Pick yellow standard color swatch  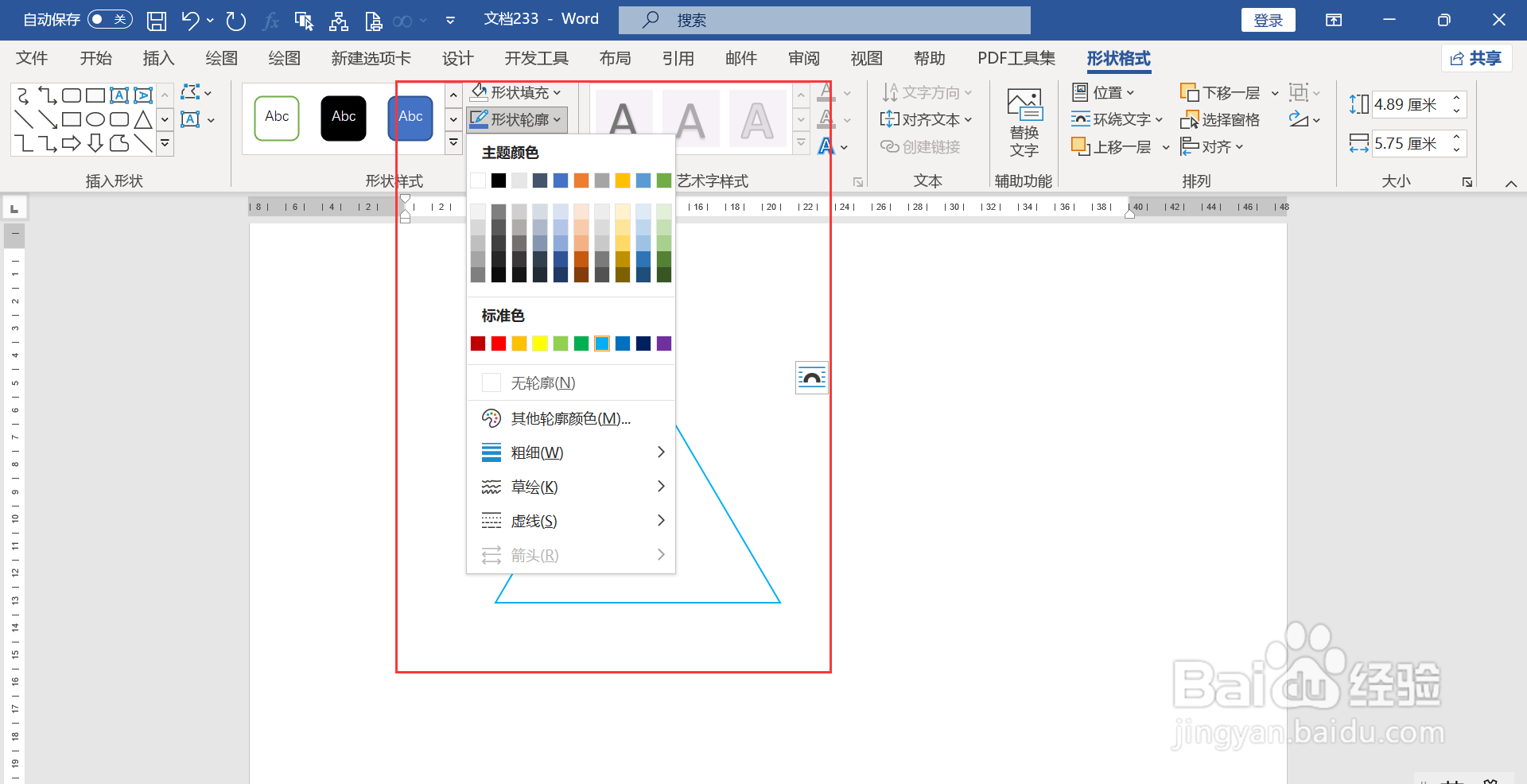click(540, 343)
